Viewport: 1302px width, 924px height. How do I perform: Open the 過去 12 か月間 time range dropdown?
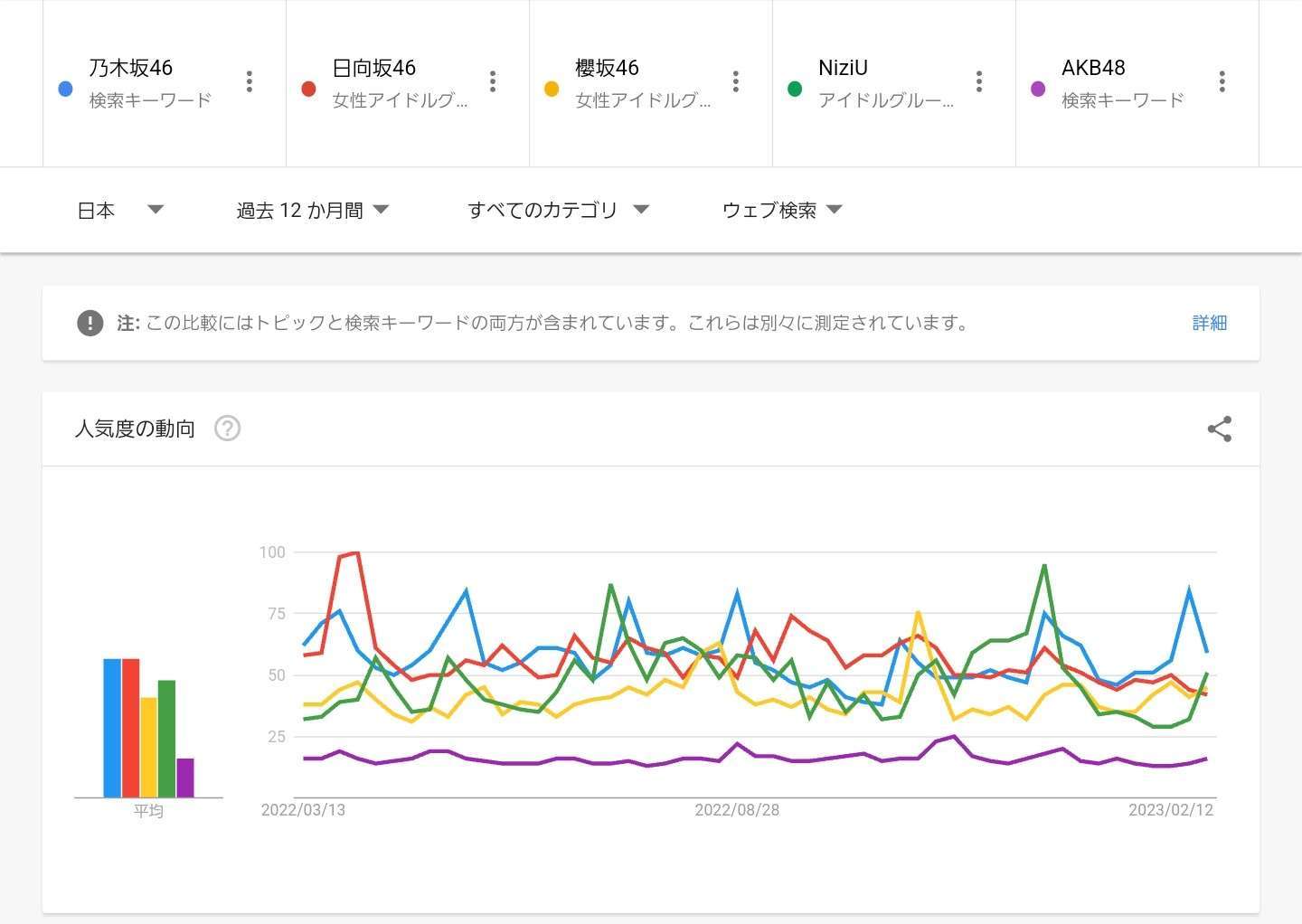coord(312,211)
